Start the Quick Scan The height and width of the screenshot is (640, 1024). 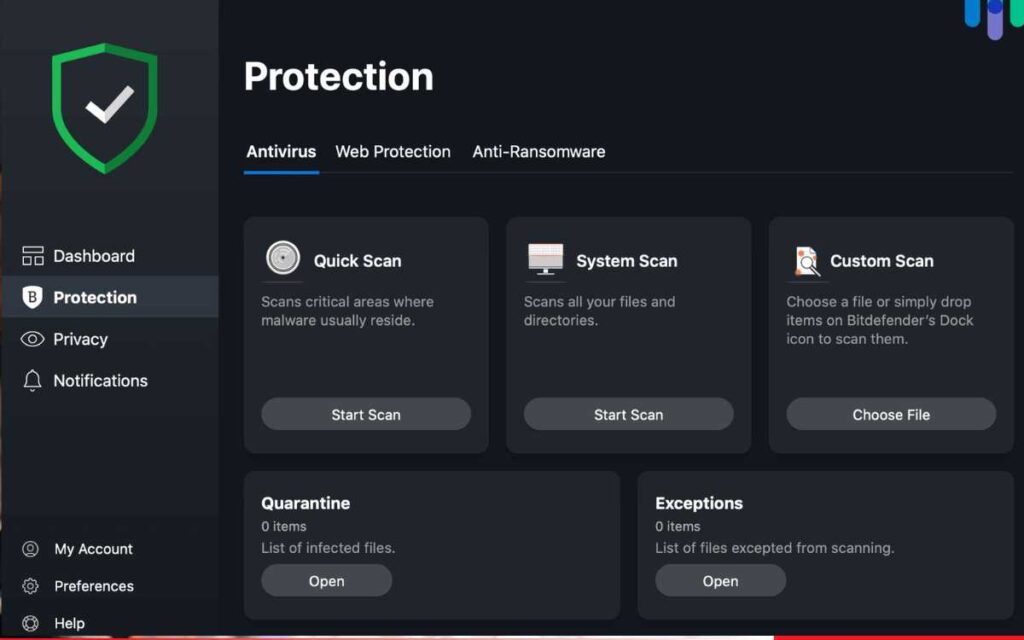(366, 414)
